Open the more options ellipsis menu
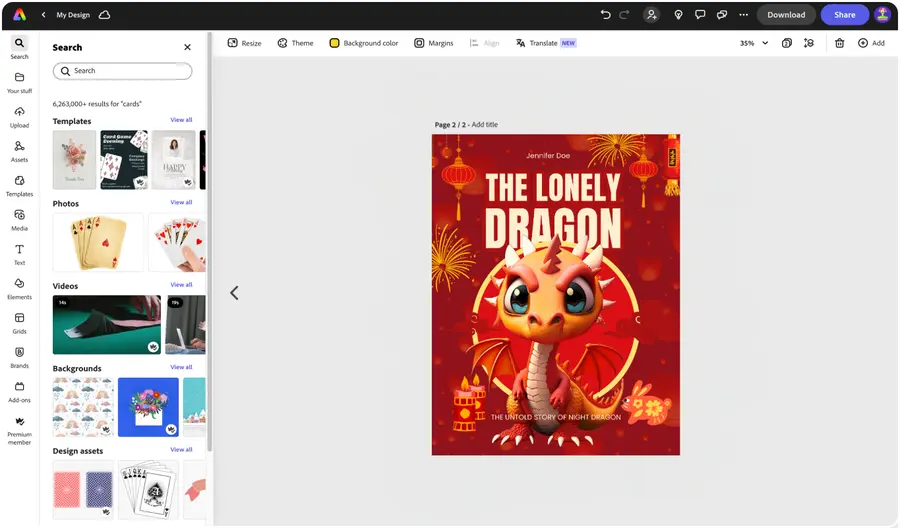This screenshot has height=528, width=900. pos(743,15)
